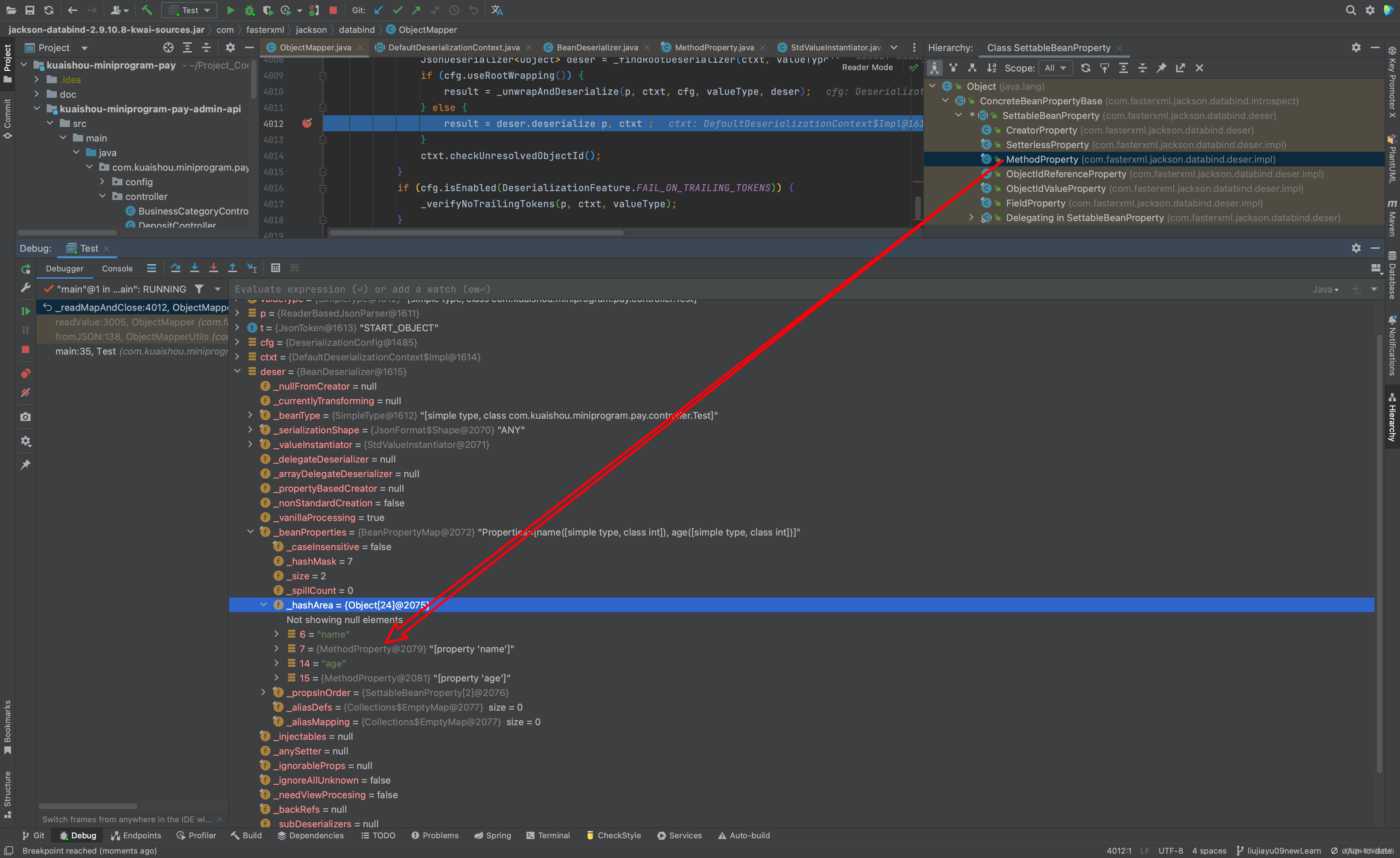Viewport: 1400px width, 858px height.
Task: Toggle the Pin Tab icon in the Hierarchy toolbar
Action: click(x=1161, y=67)
